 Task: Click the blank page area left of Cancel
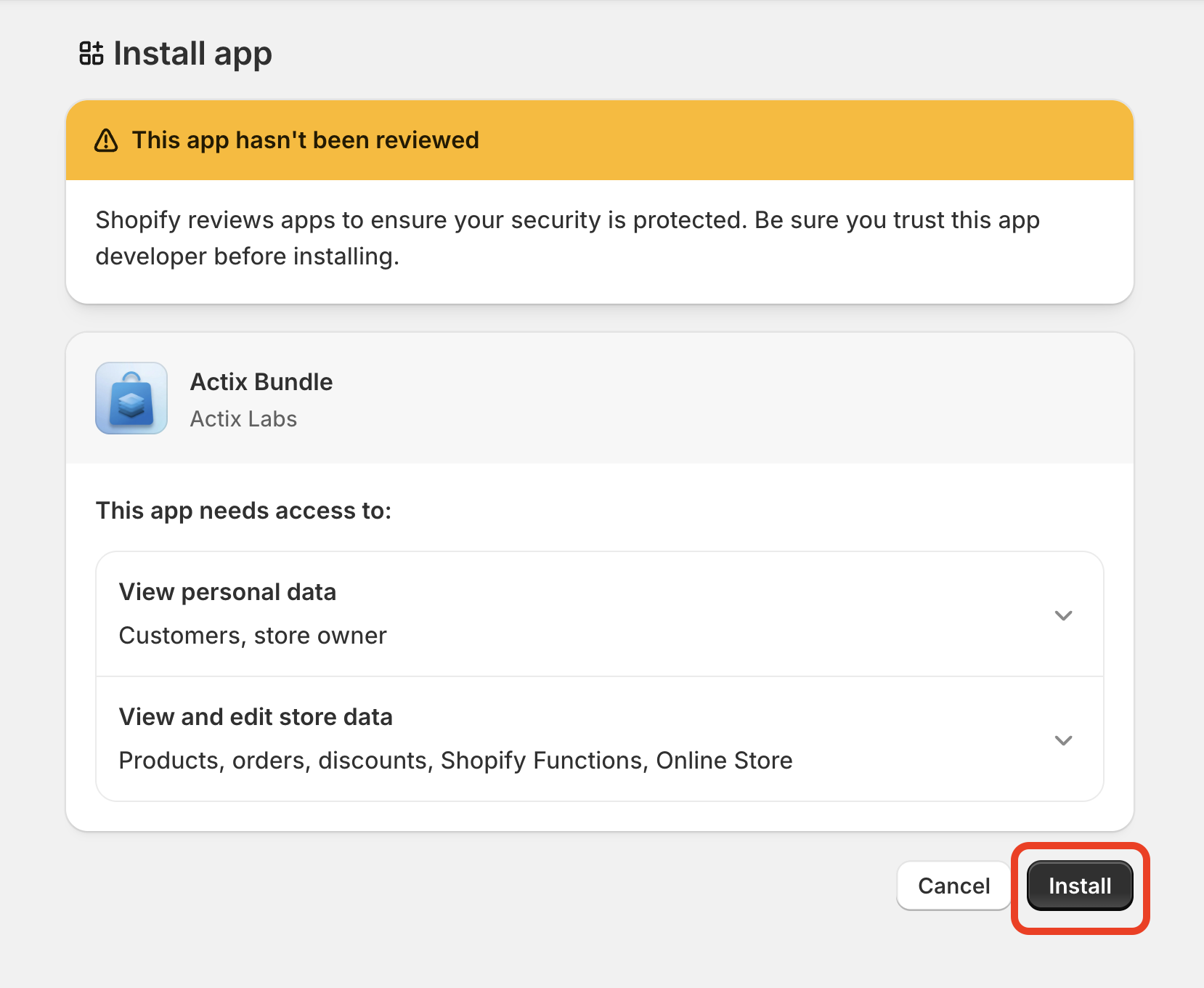[508, 886]
